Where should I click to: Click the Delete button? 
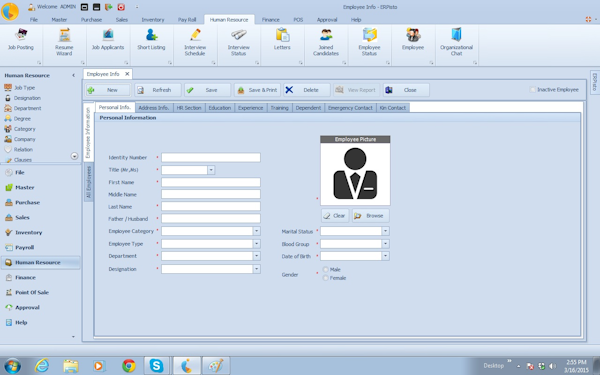click(307, 90)
